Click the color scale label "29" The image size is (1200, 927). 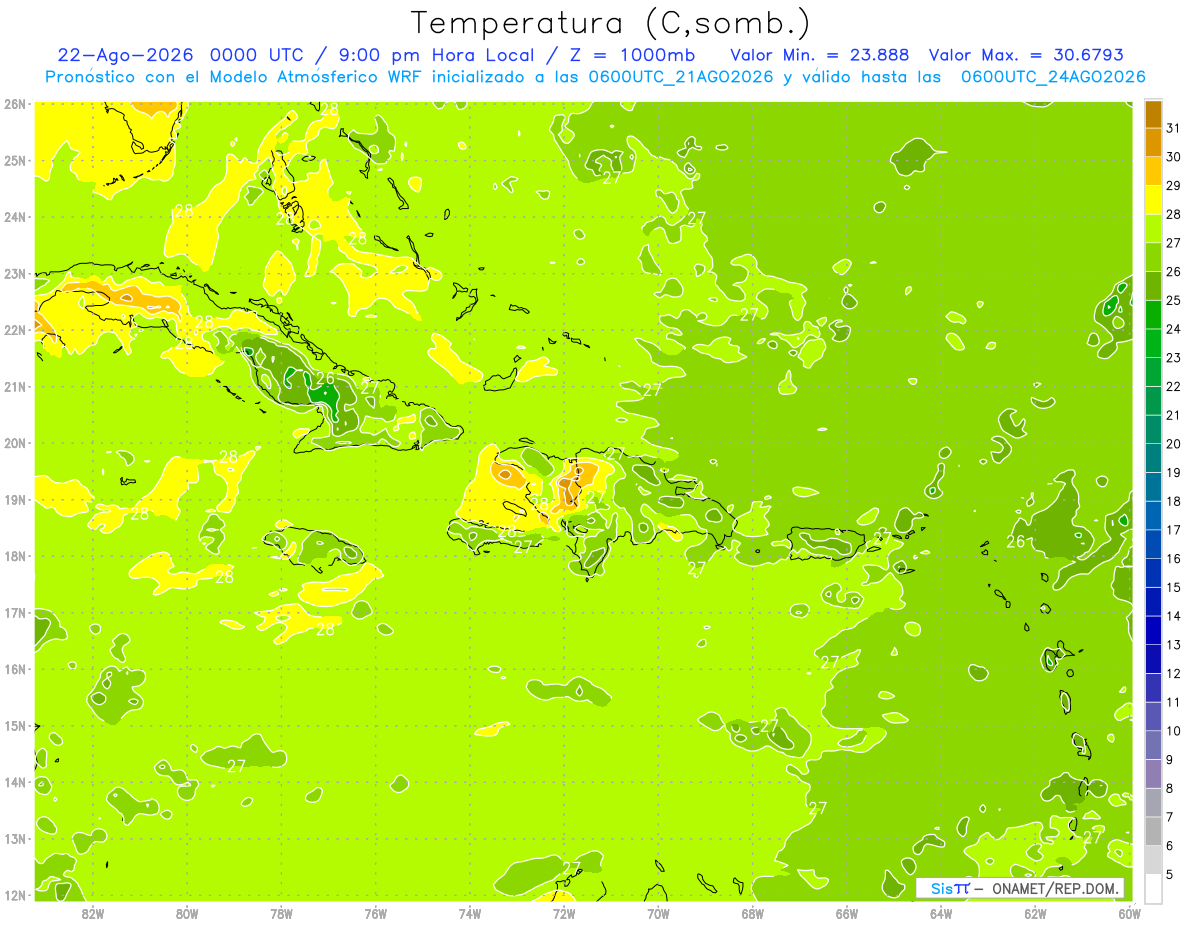click(x=1173, y=186)
